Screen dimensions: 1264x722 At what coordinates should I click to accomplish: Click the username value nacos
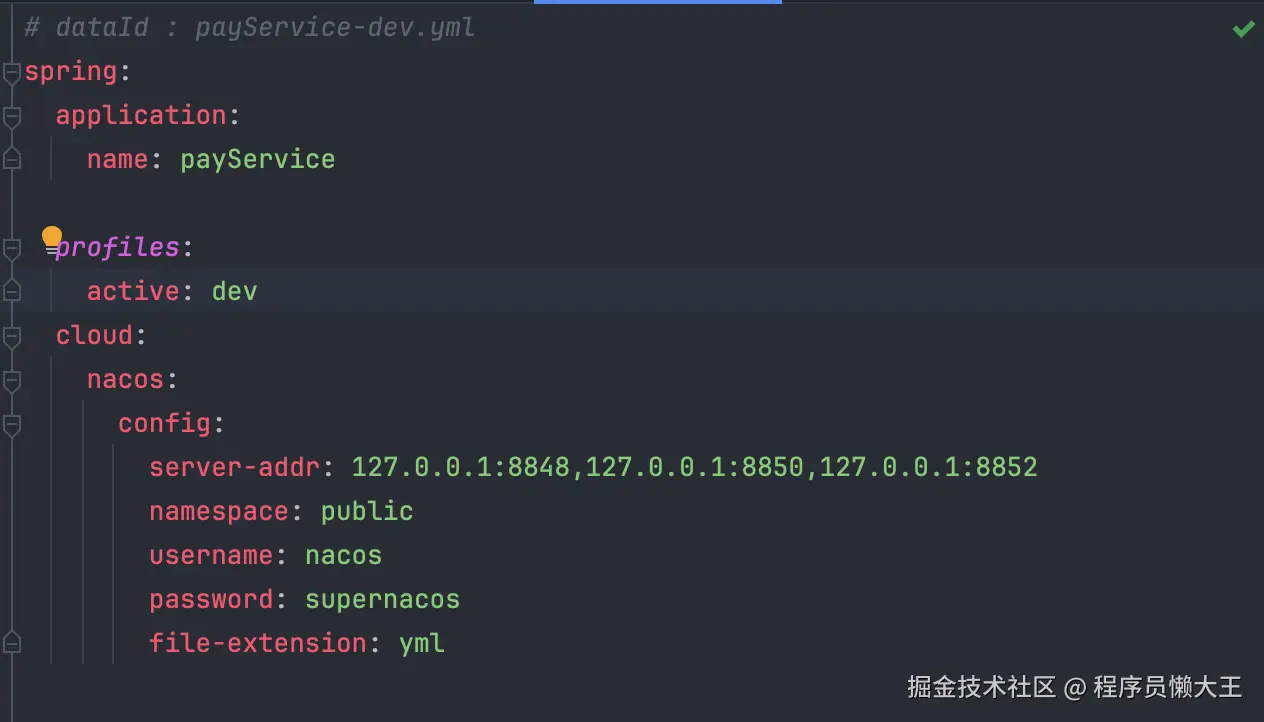click(x=343, y=555)
